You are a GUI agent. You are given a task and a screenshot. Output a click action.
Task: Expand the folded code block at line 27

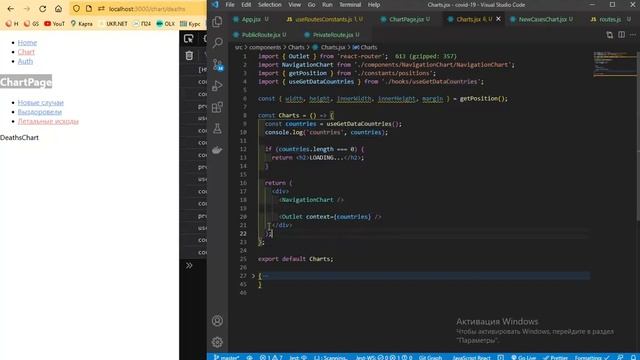pos(253,276)
